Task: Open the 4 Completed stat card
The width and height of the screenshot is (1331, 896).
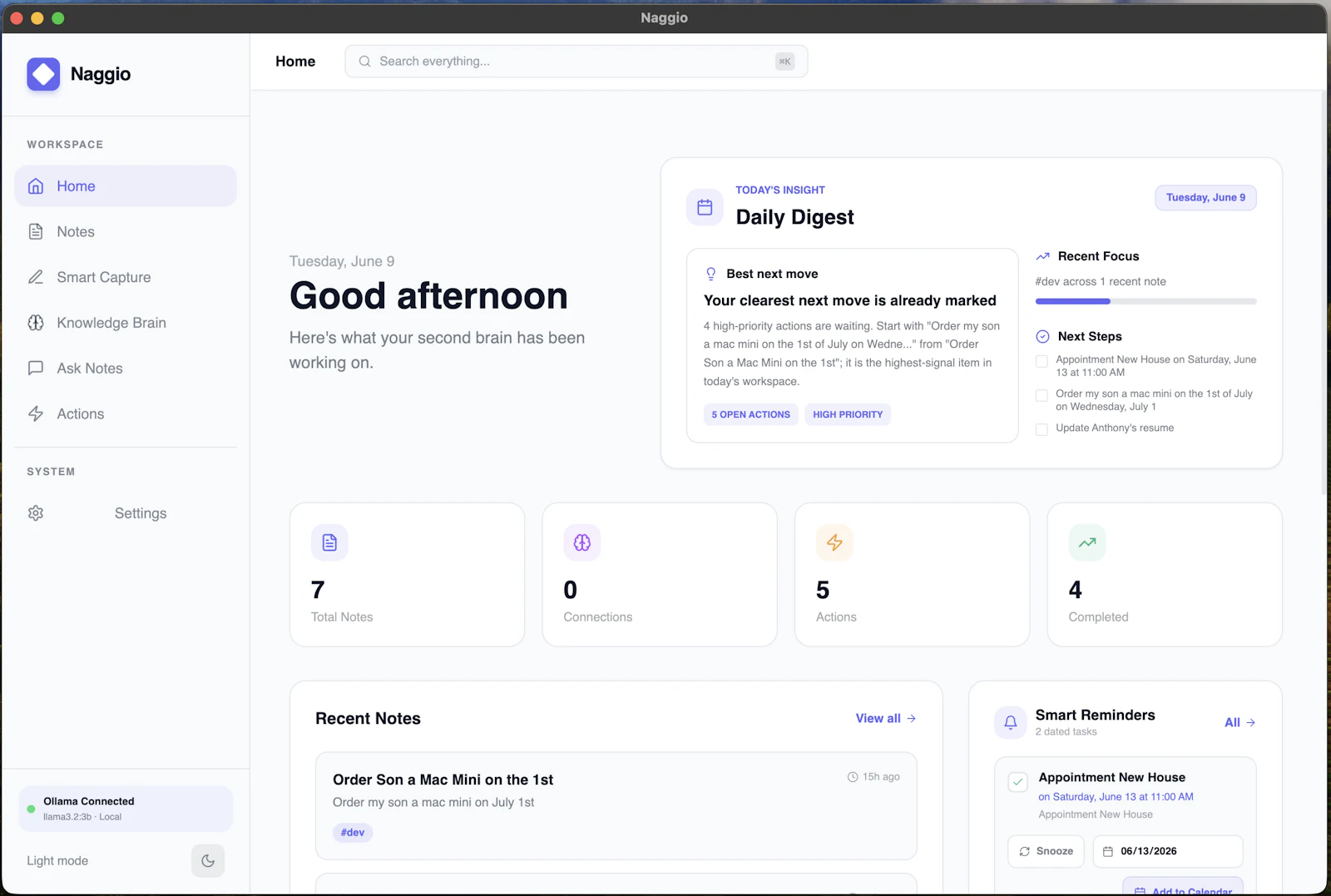Action: [x=1165, y=575]
